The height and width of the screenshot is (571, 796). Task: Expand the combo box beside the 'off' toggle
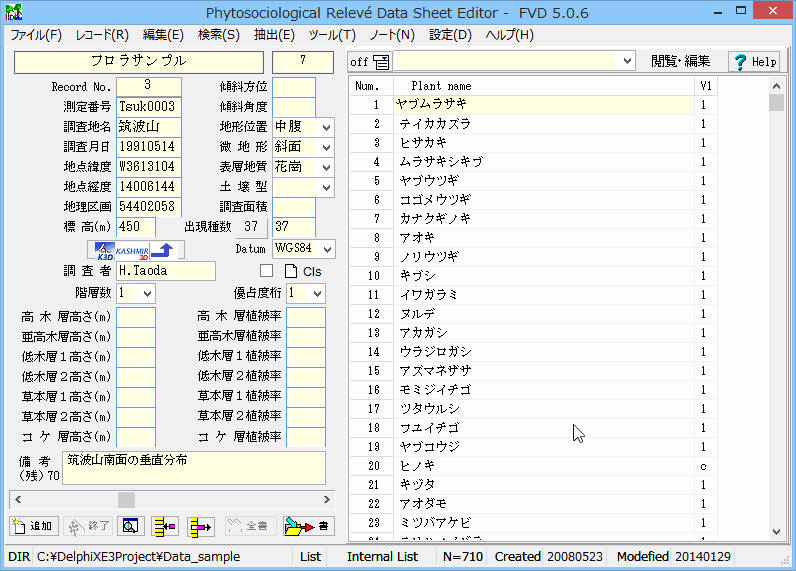point(627,61)
